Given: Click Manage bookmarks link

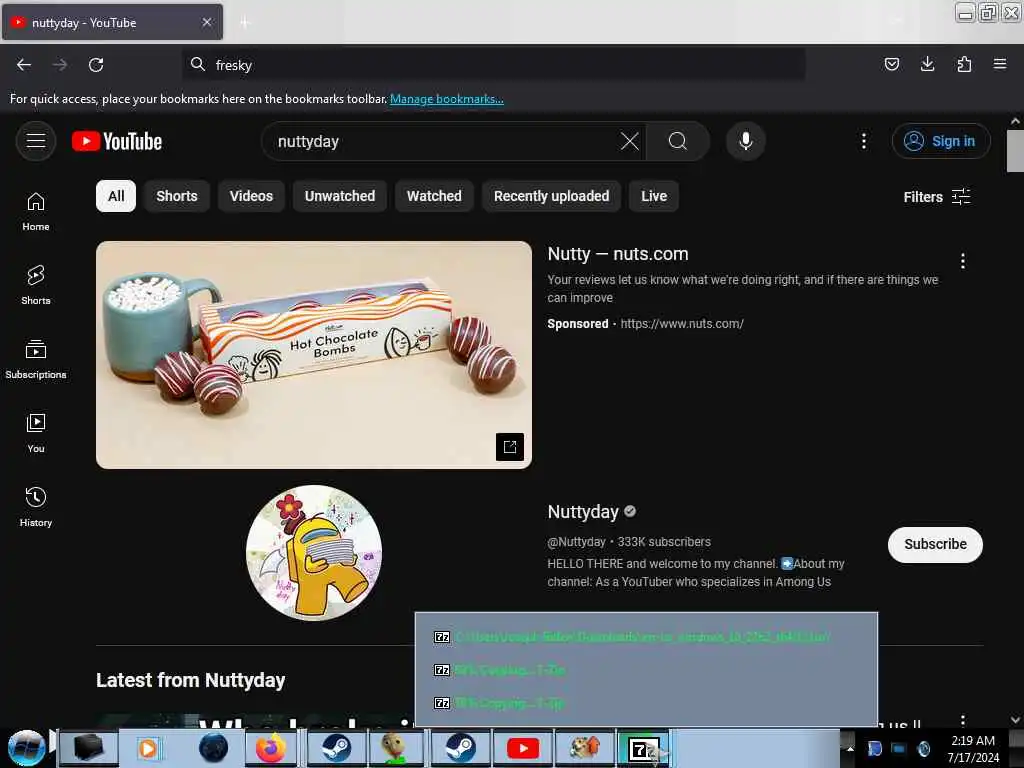Looking at the screenshot, I should [x=447, y=99].
